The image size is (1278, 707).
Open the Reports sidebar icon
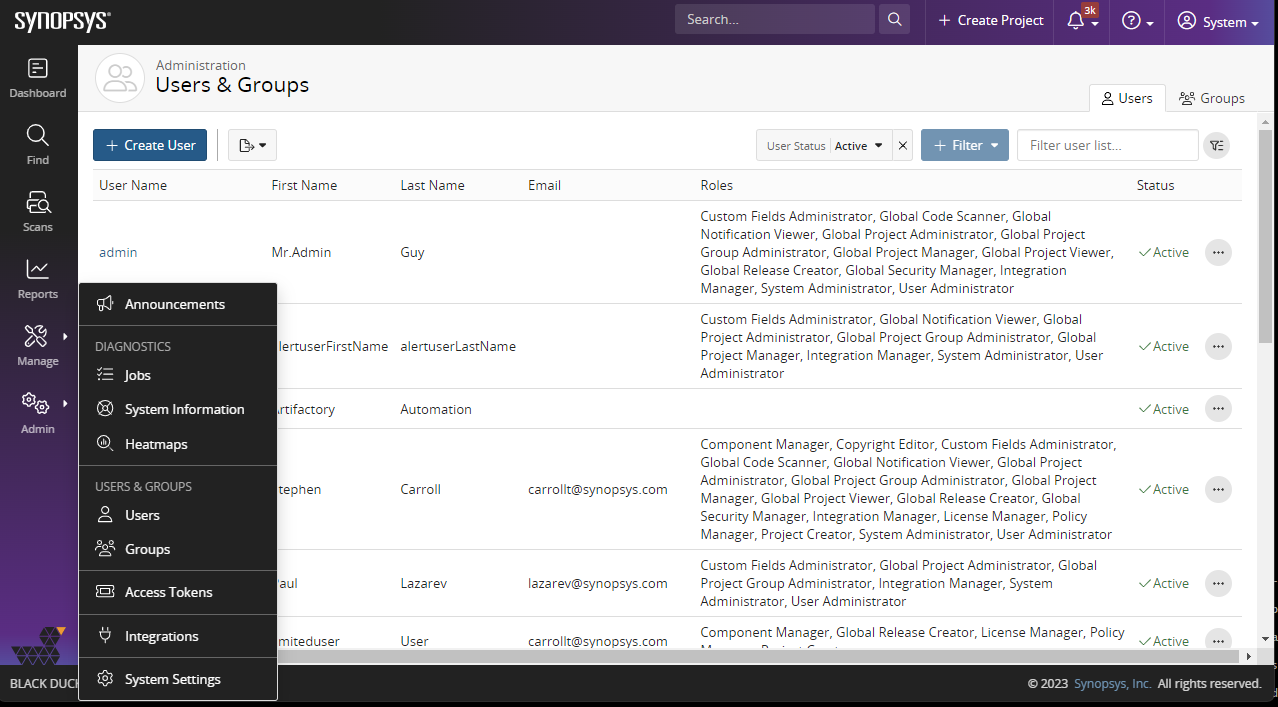[x=38, y=279]
